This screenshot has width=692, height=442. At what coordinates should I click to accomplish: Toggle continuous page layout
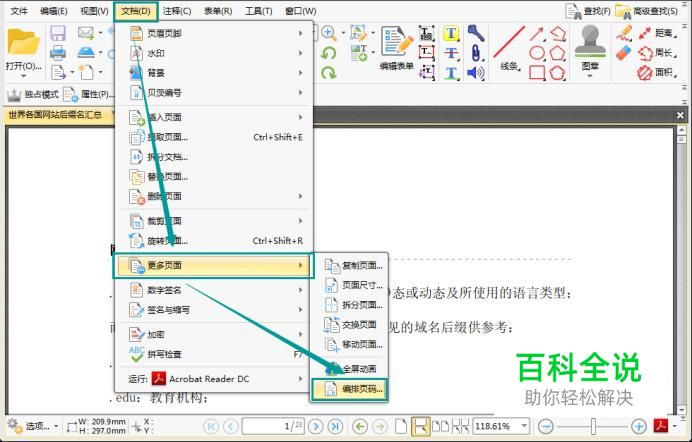tap(421, 426)
